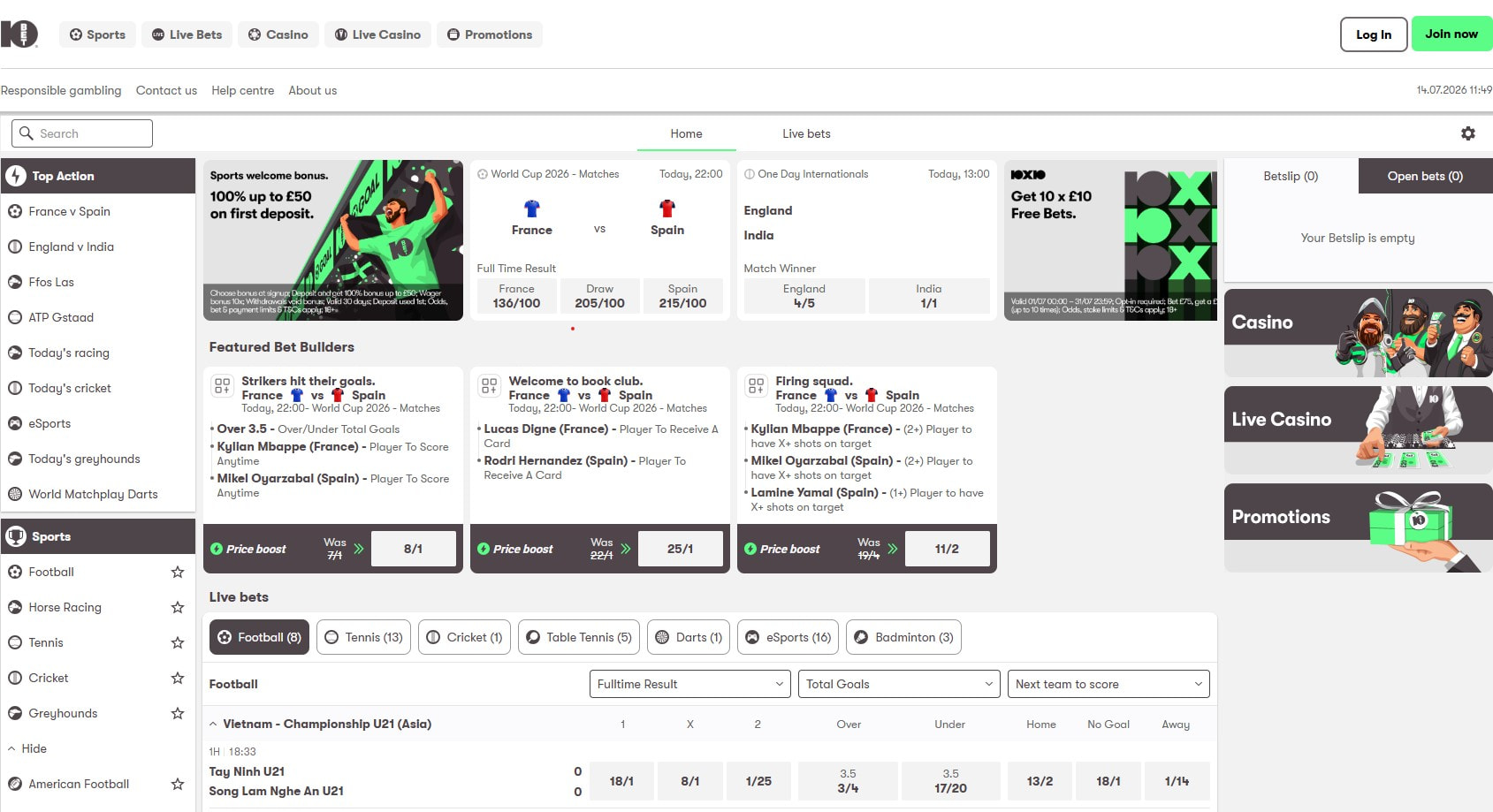Open the Fulltime Result dropdown
Screen dimensions: 1493x812
[x=690, y=684]
